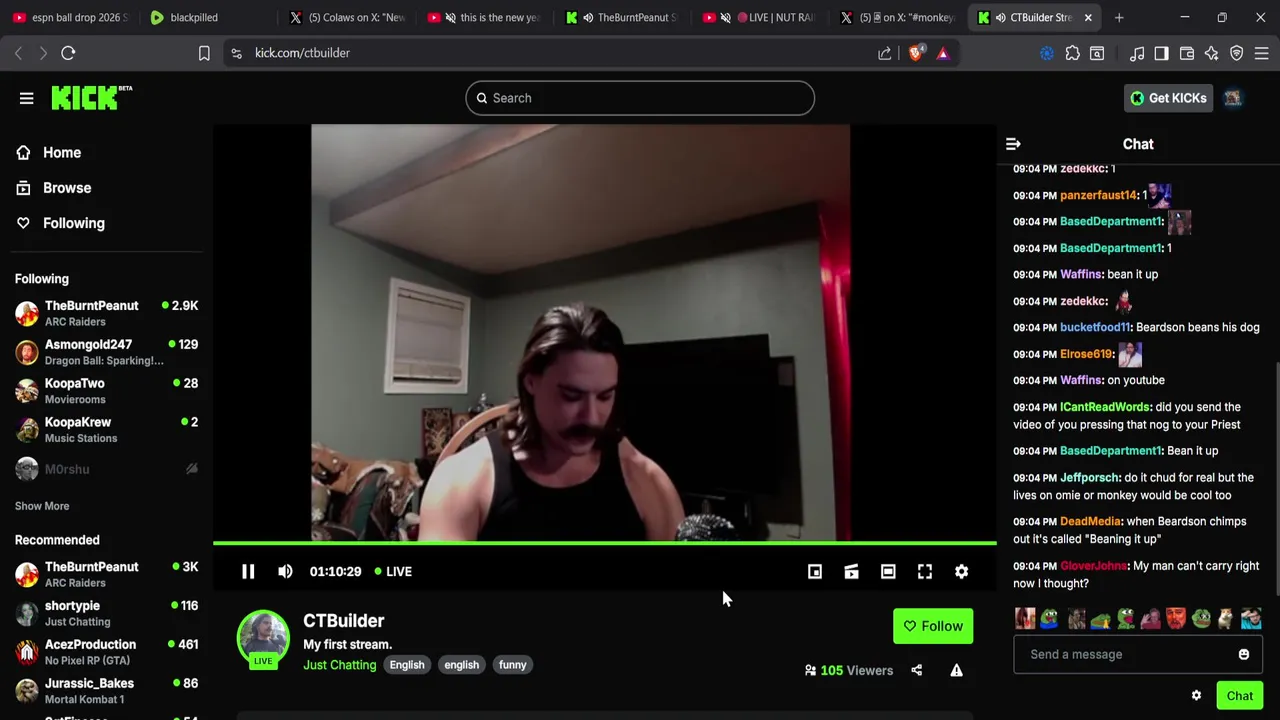The width and height of the screenshot is (1280, 720).
Task: Open Browse in sidebar
Action: [67, 188]
